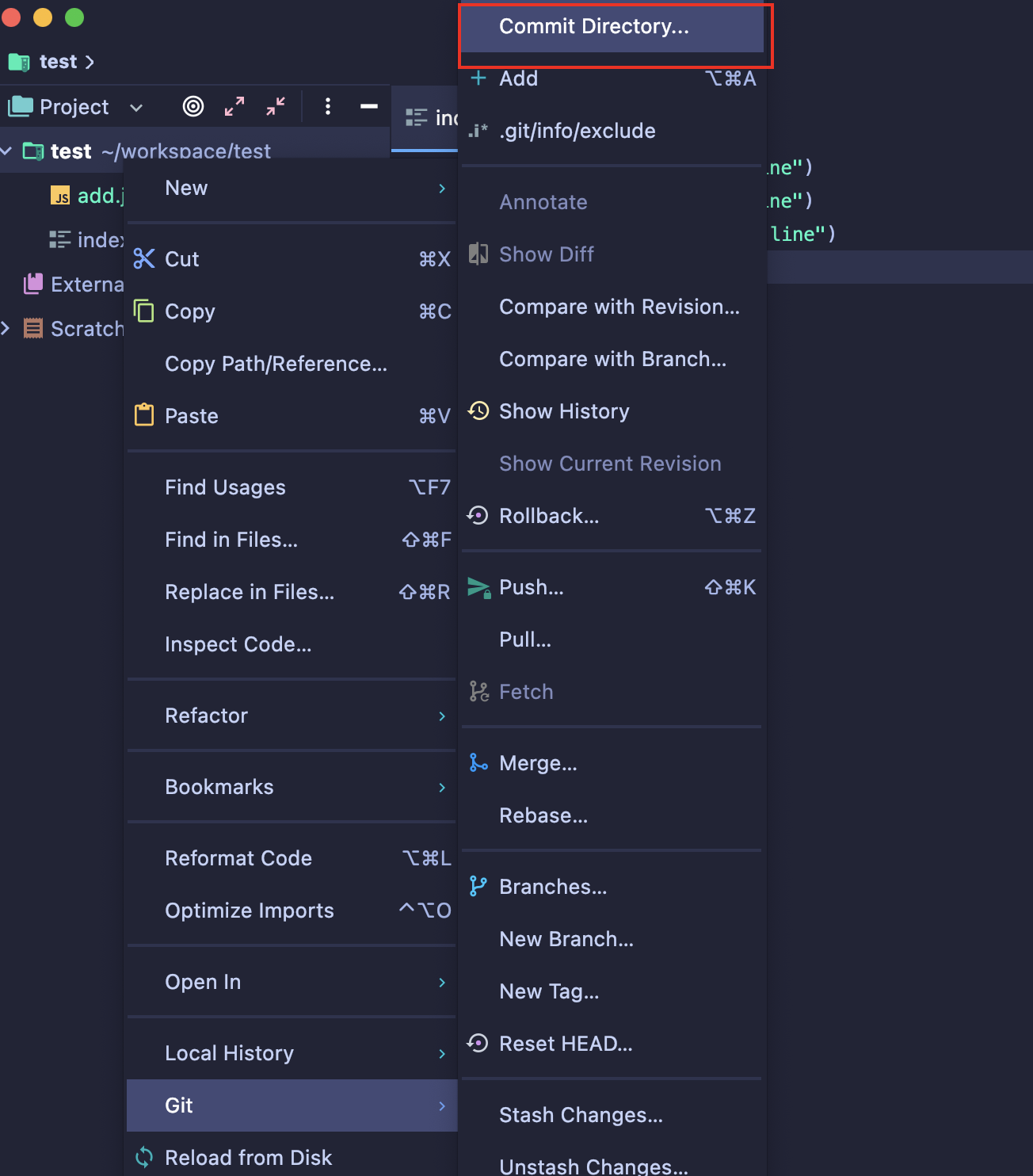Click the Collapse All arrows icon
The image size is (1033, 1176).
pyautogui.click(x=275, y=106)
